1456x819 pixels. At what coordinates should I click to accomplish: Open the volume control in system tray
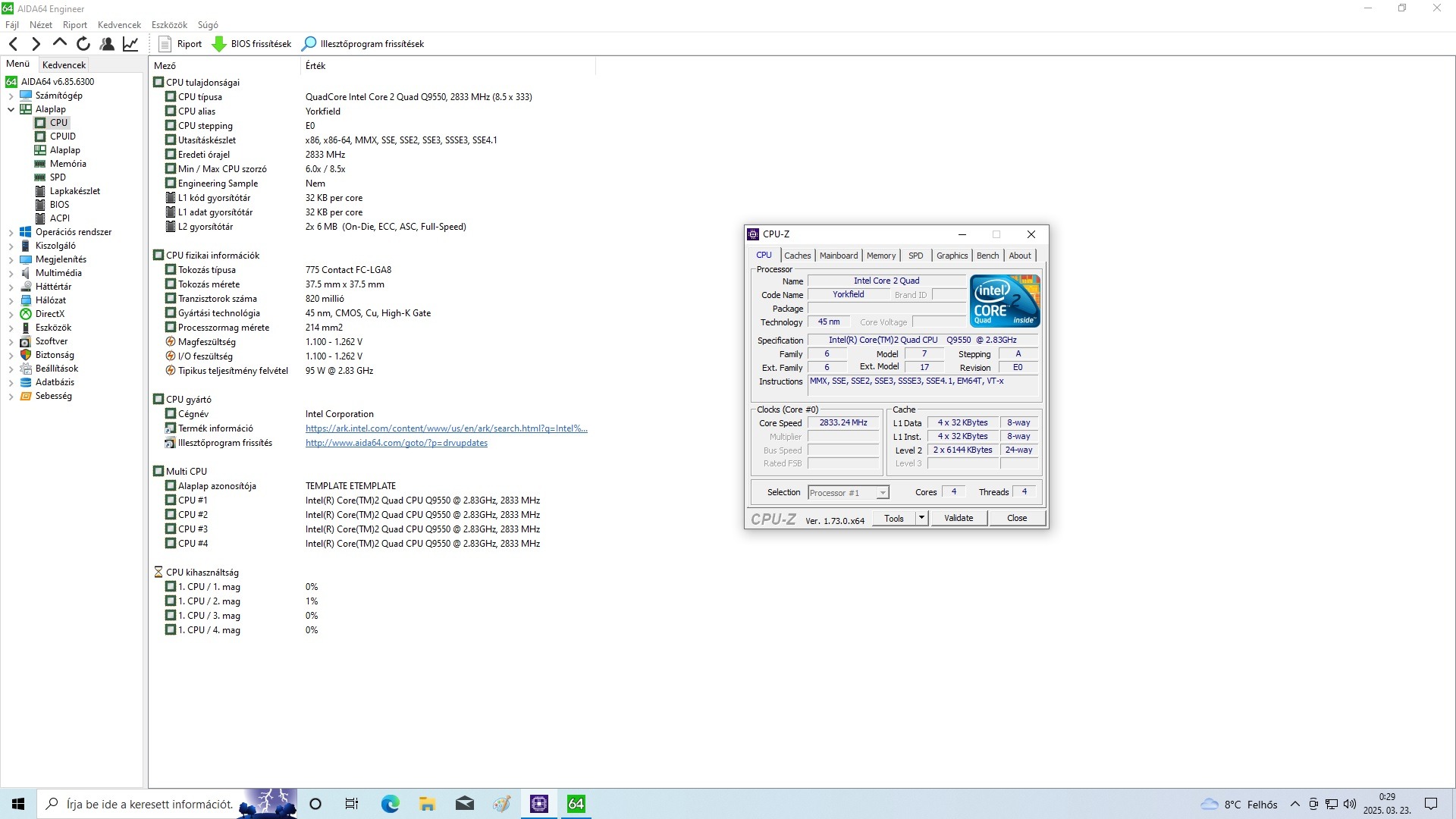click(x=1350, y=804)
